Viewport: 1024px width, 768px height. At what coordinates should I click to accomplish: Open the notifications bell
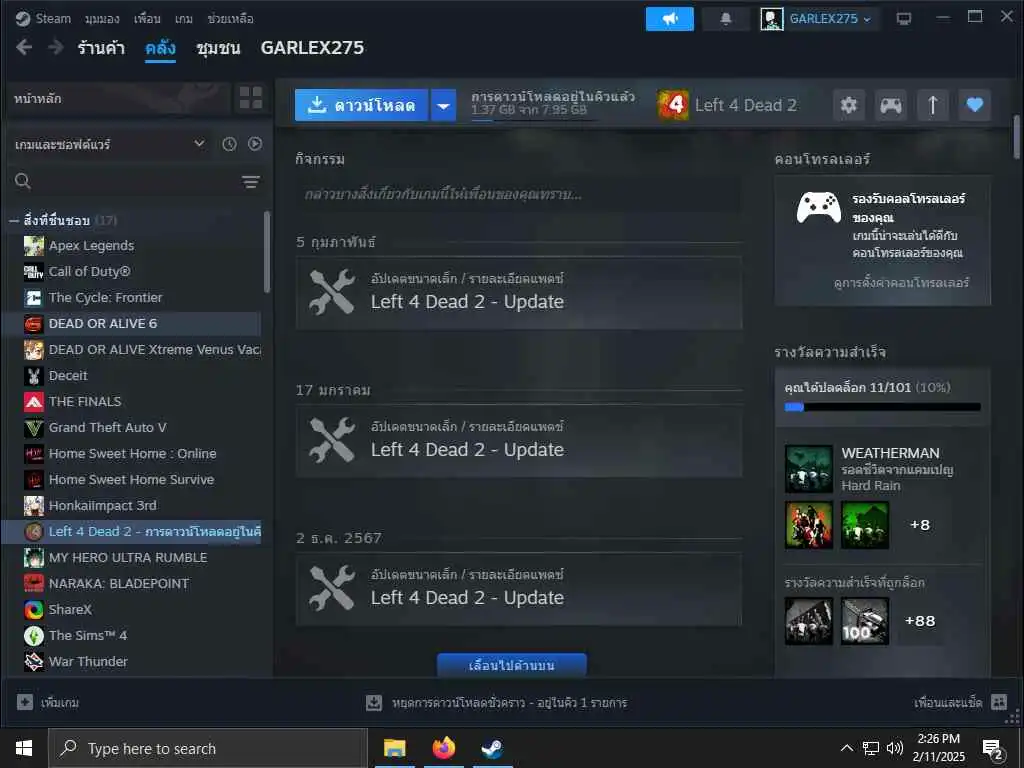[x=726, y=19]
